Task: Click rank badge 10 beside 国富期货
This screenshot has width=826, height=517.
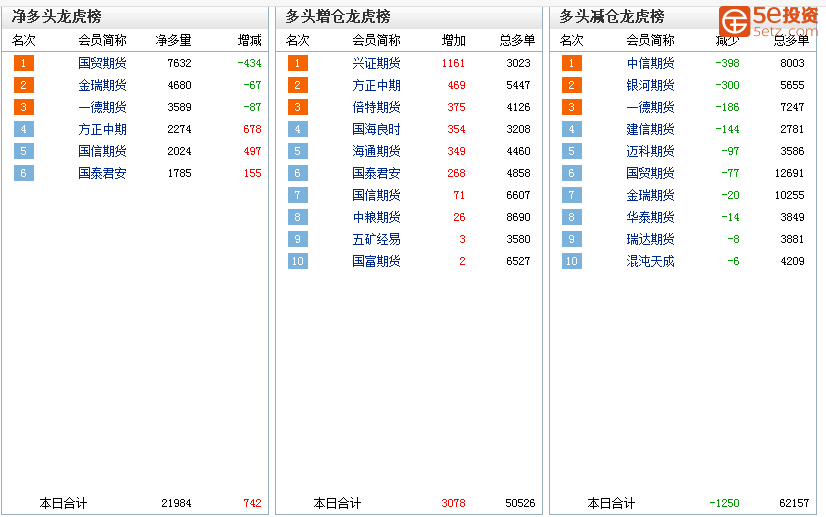Action: [298, 261]
